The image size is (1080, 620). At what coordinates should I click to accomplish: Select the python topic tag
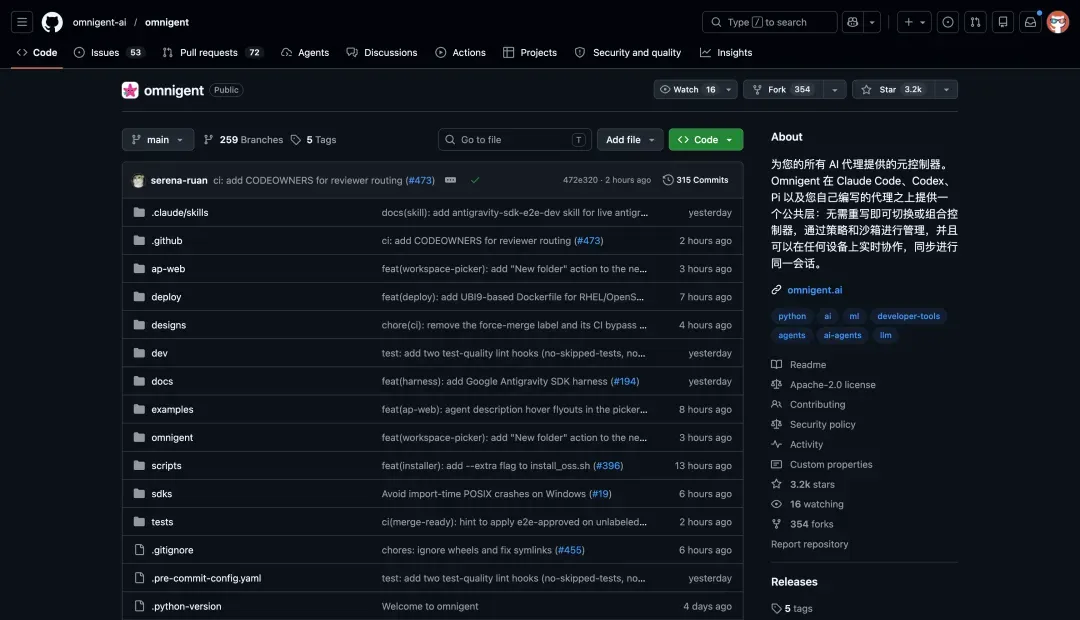[x=792, y=316]
